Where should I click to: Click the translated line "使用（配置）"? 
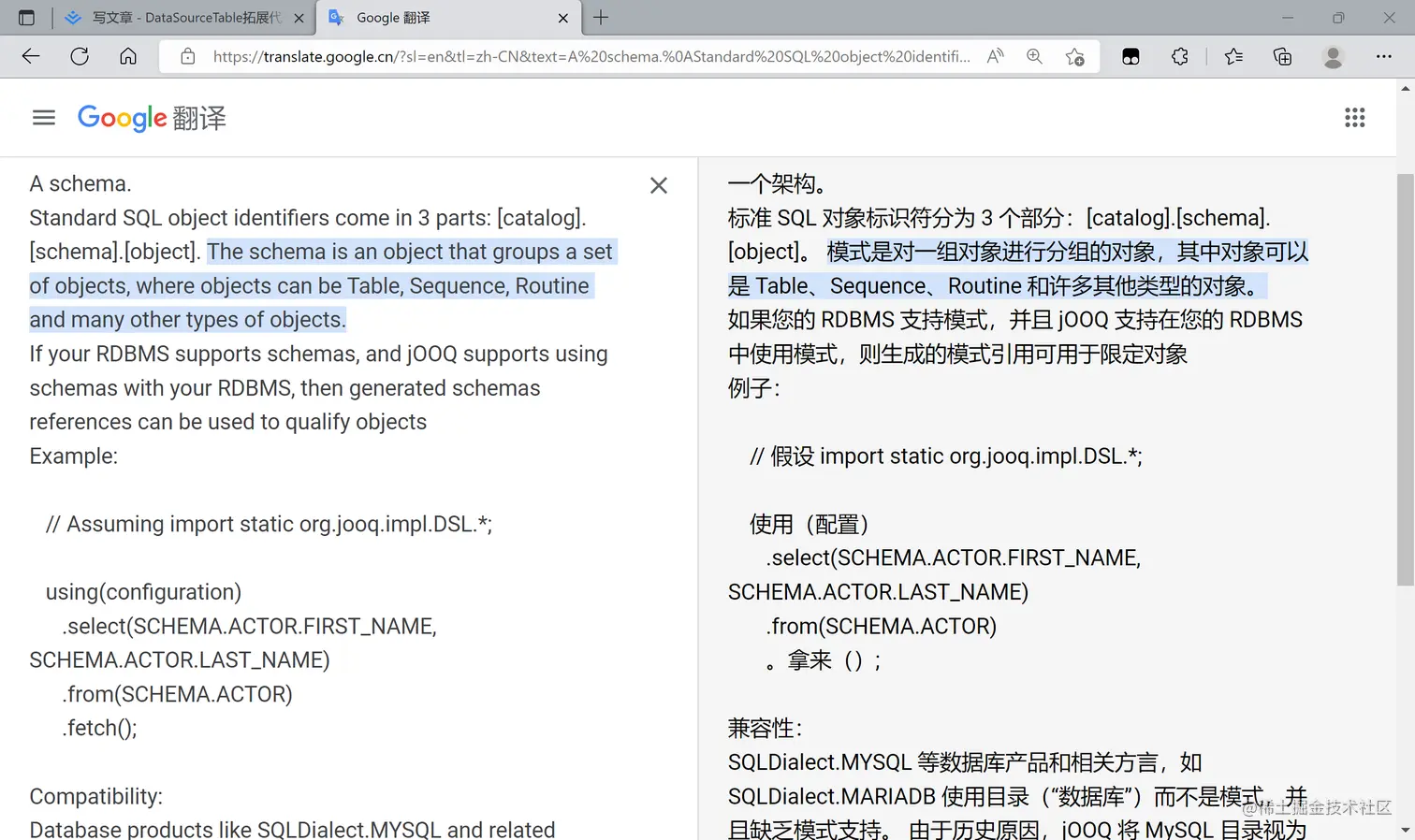pos(810,524)
